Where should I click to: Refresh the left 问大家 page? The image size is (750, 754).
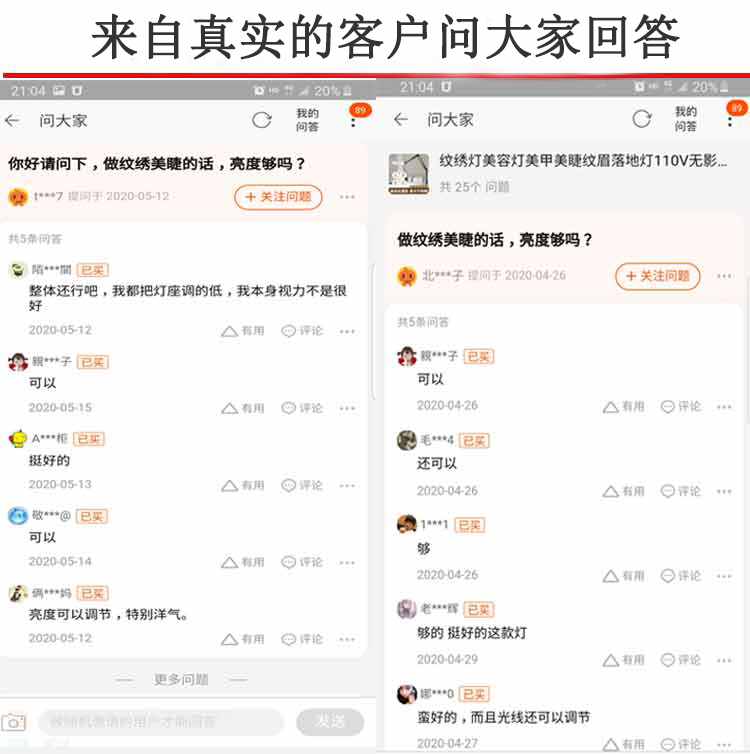click(262, 120)
